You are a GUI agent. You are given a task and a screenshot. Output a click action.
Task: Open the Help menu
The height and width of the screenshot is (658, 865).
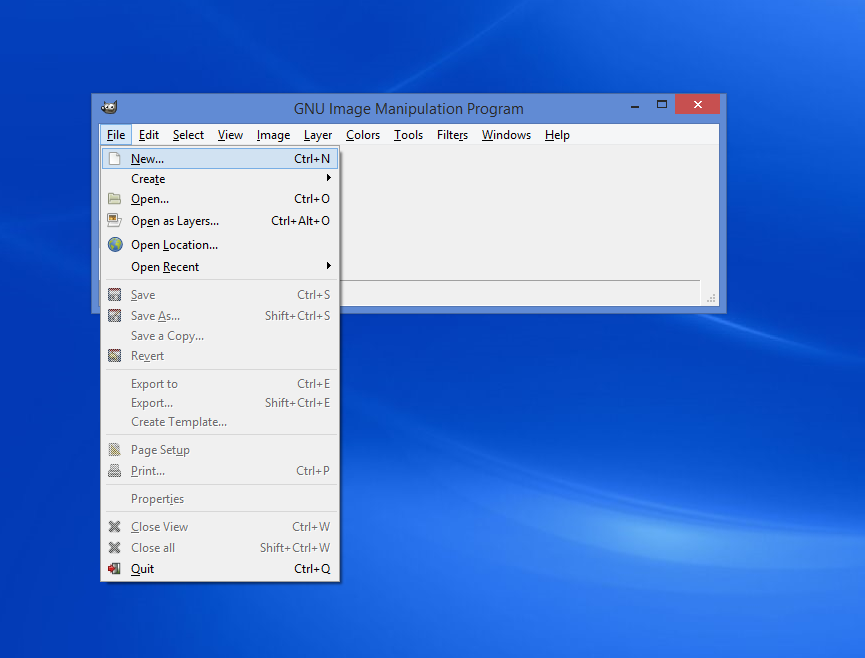557,135
